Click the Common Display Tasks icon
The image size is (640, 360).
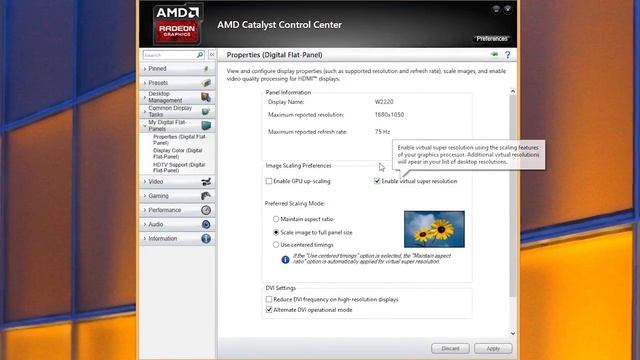pos(206,111)
